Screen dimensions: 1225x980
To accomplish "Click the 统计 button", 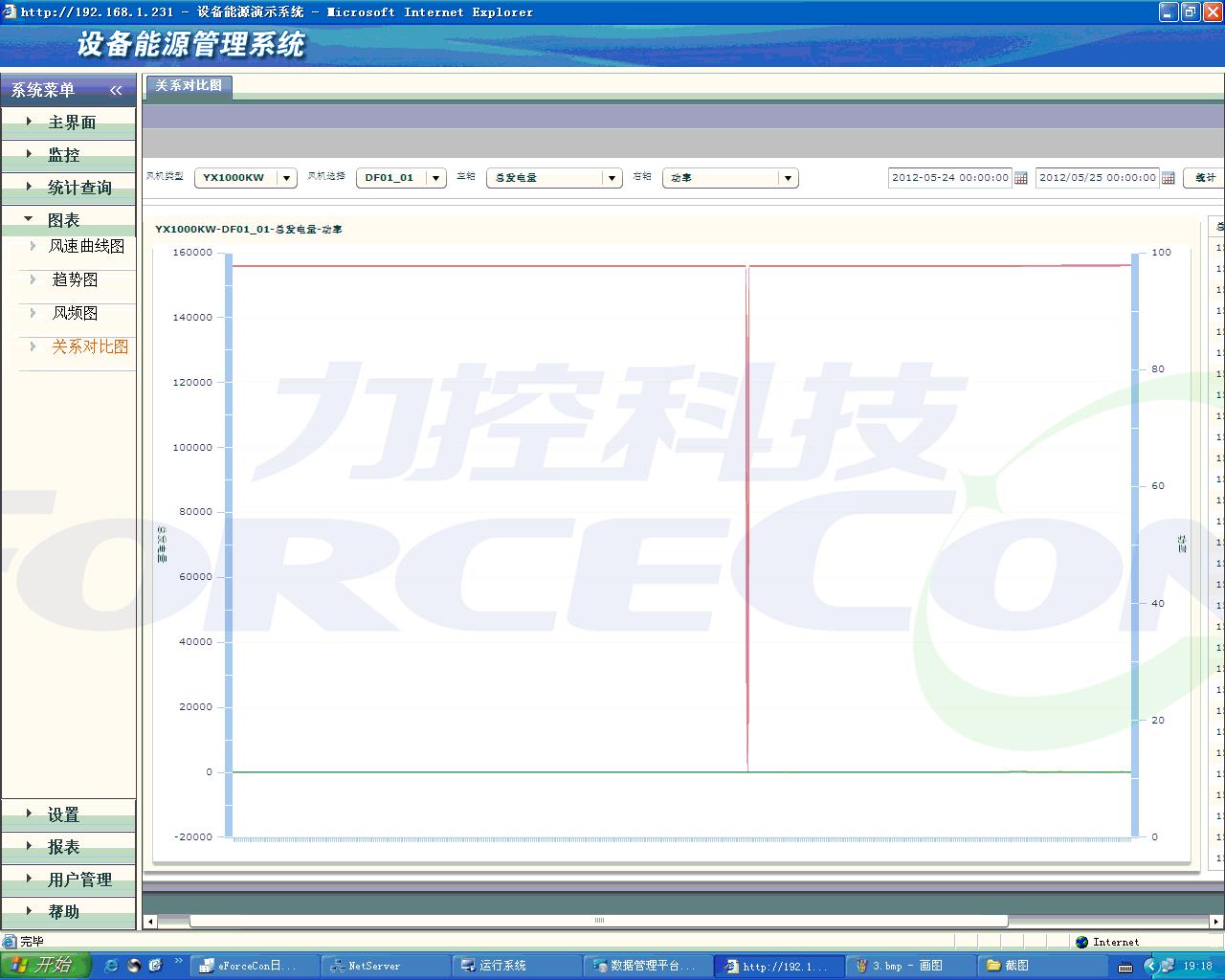I will click(x=1205, y=178).
